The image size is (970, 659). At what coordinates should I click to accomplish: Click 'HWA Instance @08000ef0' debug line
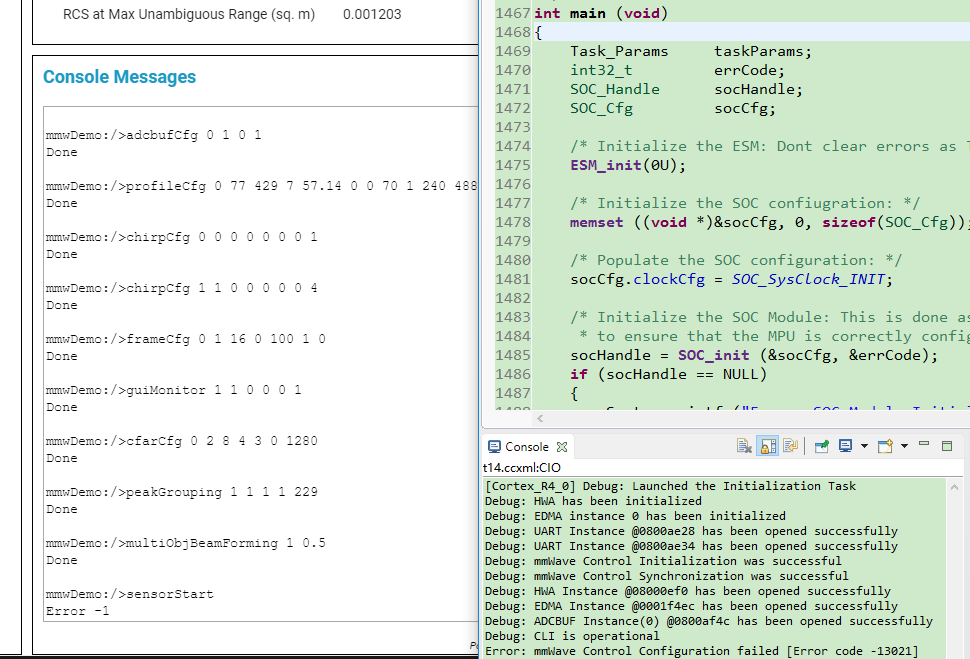[x=688, y=591]
